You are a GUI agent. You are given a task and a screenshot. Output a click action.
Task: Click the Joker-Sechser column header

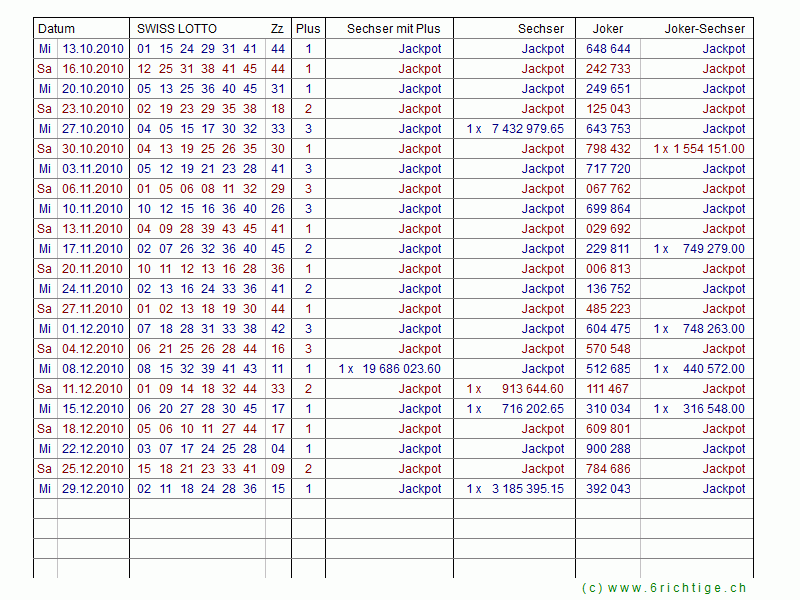tap(704, 29)
